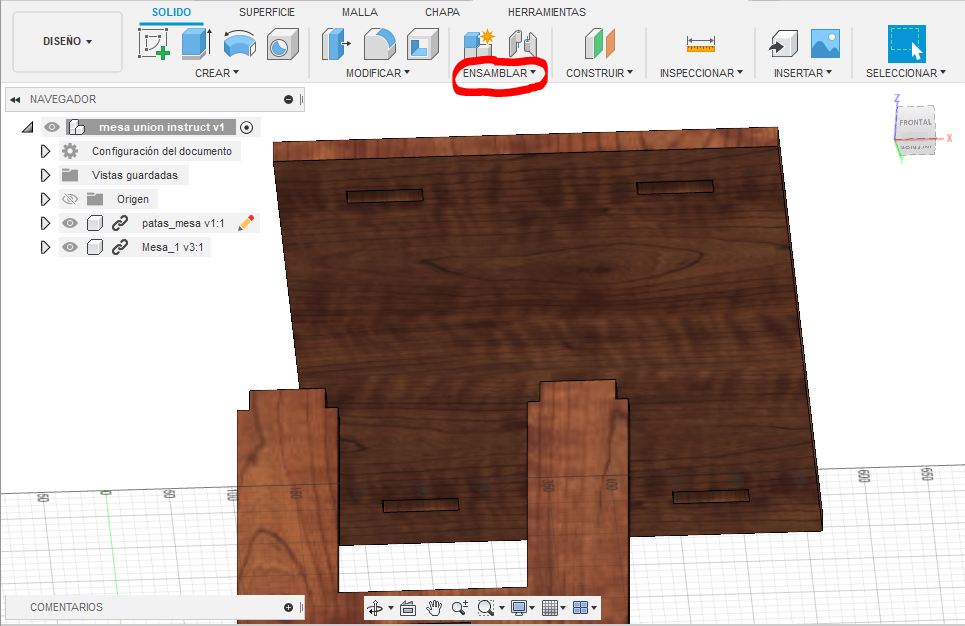Click the Orbit navigation icon

375,608
